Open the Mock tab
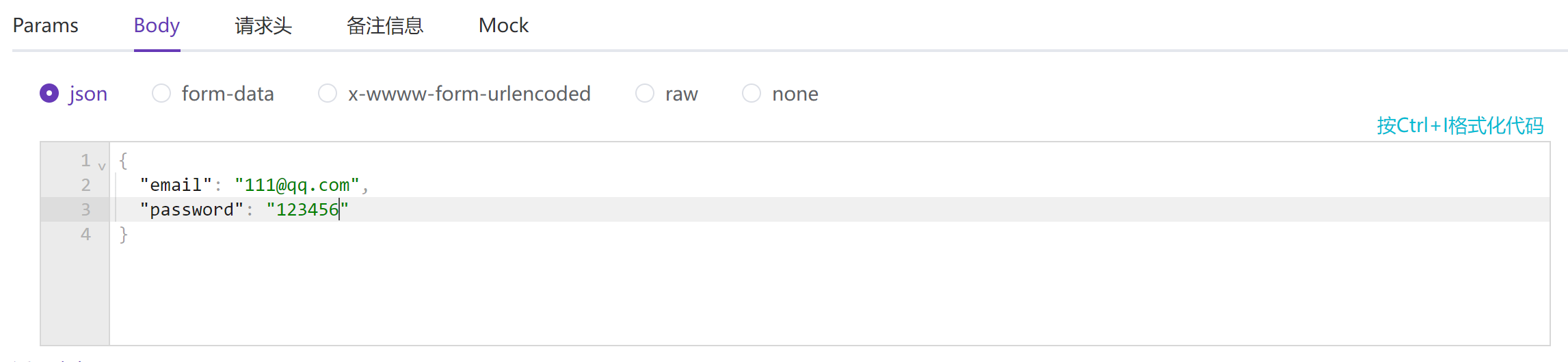1568x362 pixels. coord(503,26)
